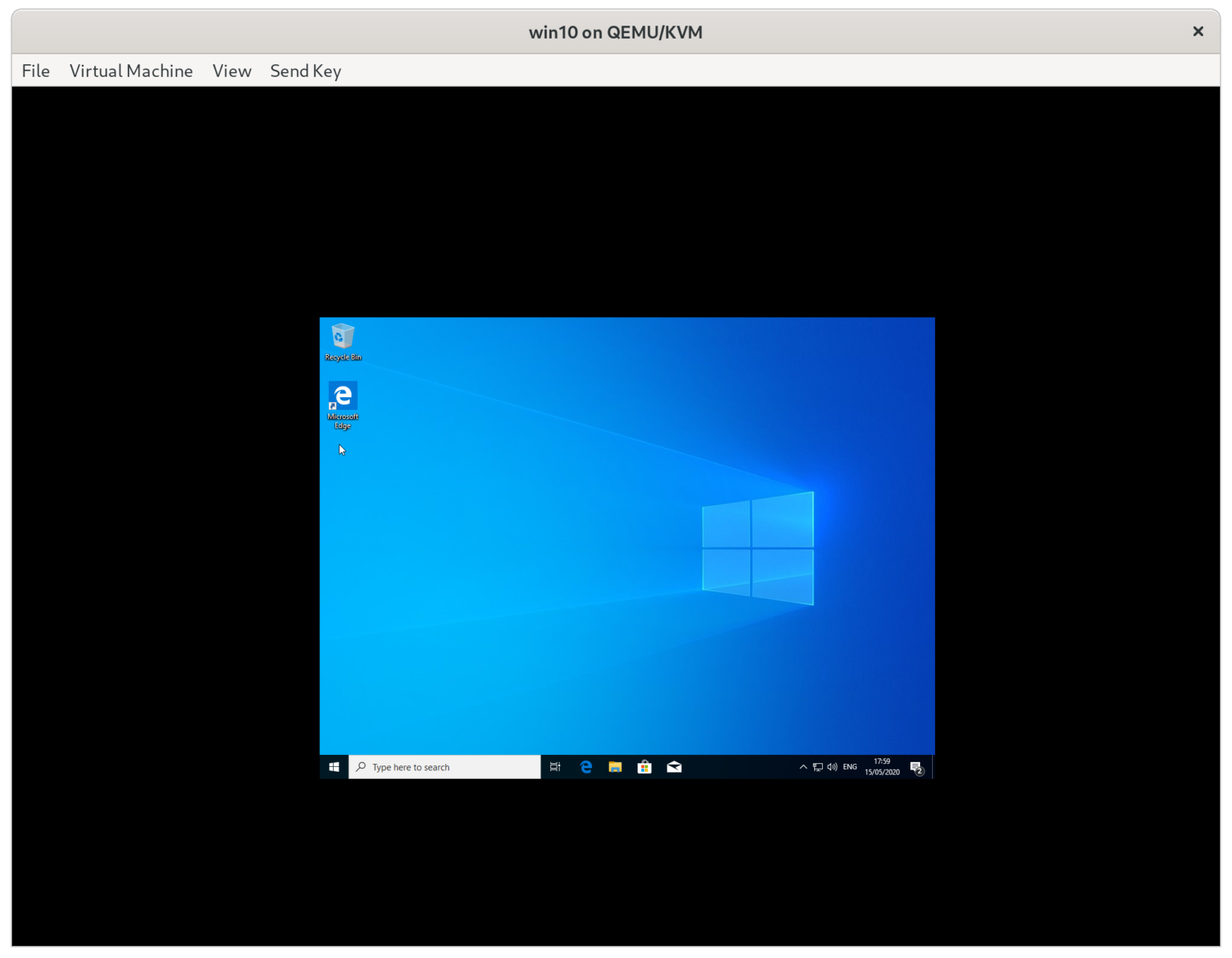Open the network status panel
Screen dimensions: 1232x958
point(817,766)
